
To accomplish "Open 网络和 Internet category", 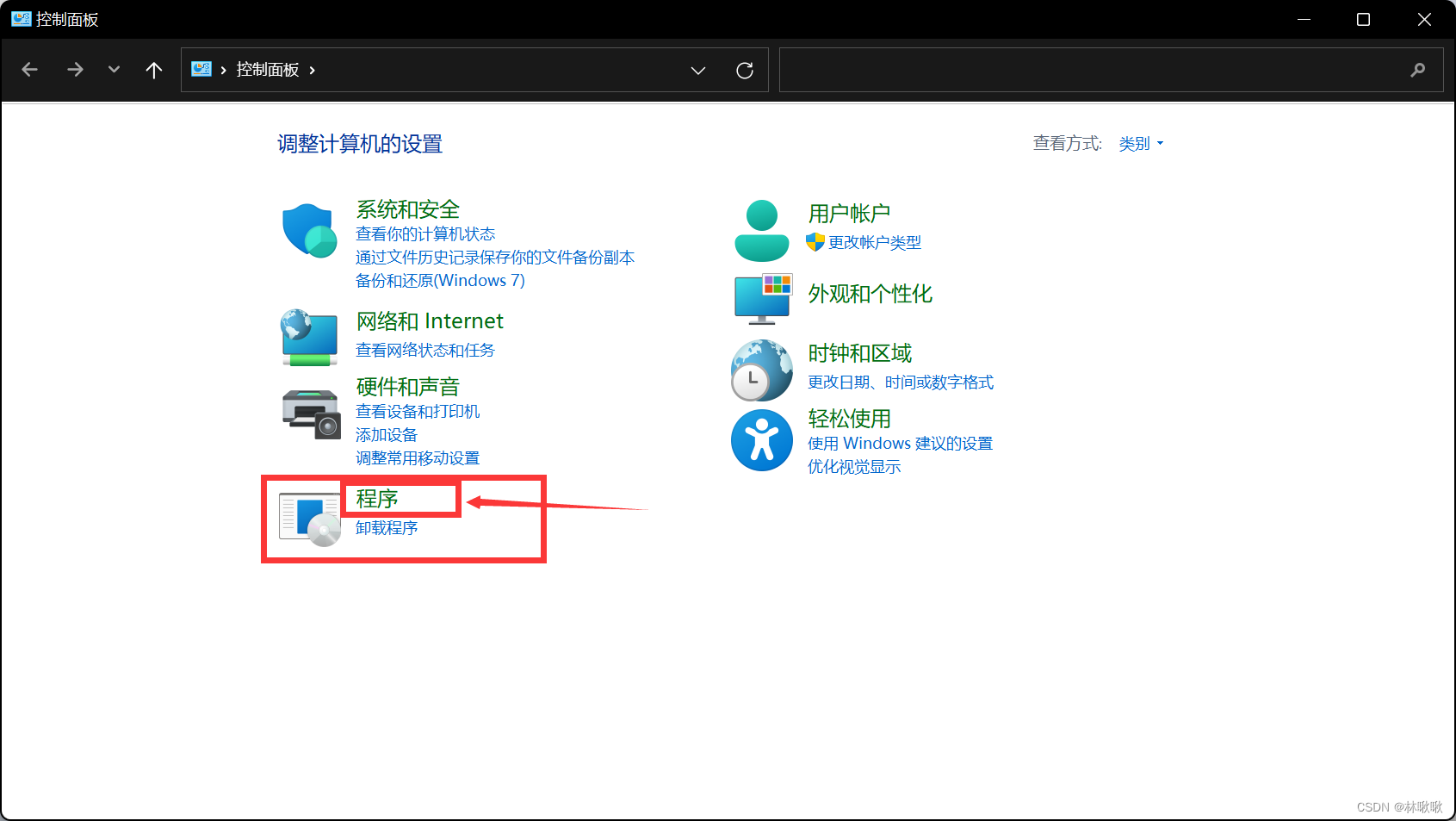I will (430, 321).
